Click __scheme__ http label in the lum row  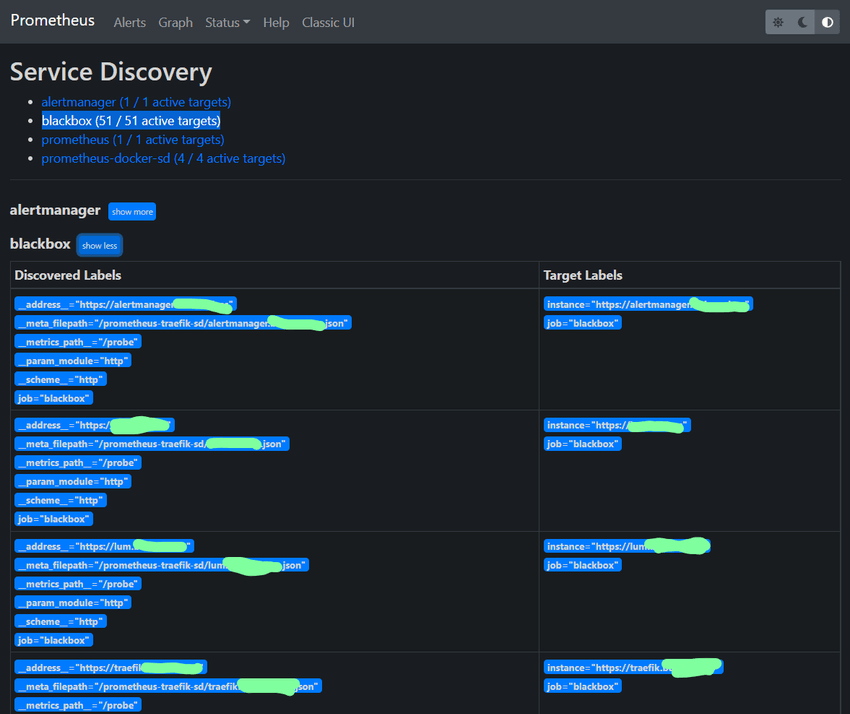[x=61, y=621]
